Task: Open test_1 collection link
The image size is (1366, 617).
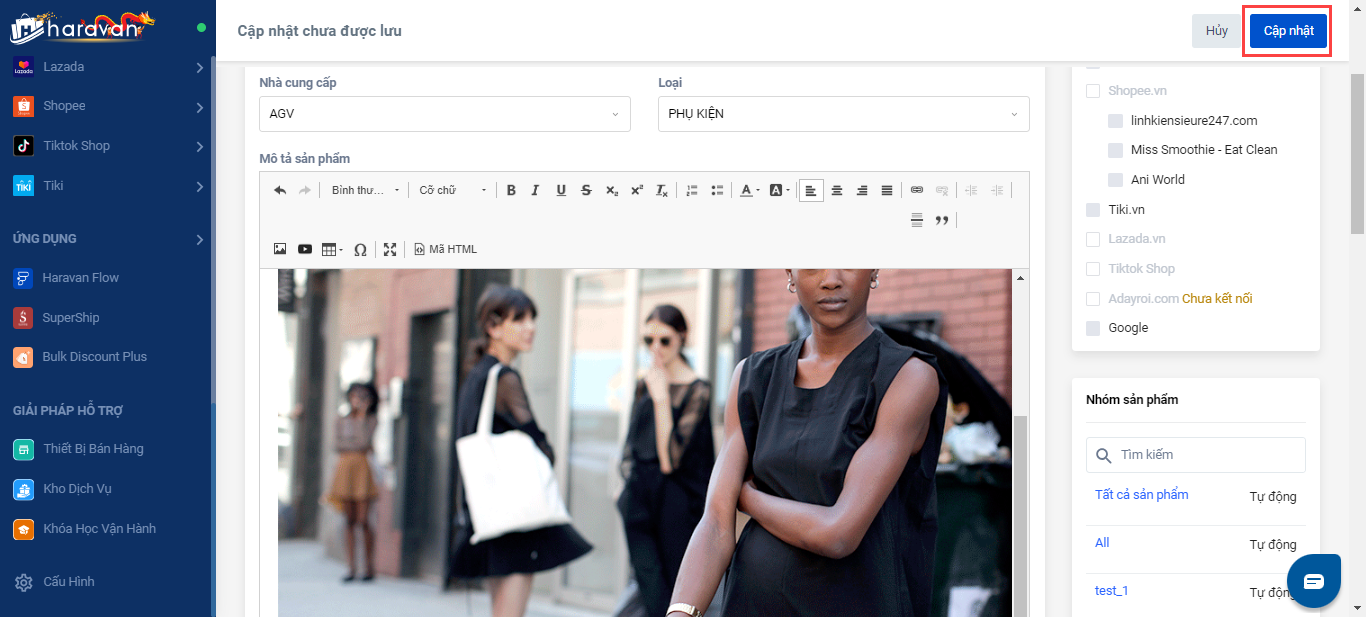Action: (1111, 591)
